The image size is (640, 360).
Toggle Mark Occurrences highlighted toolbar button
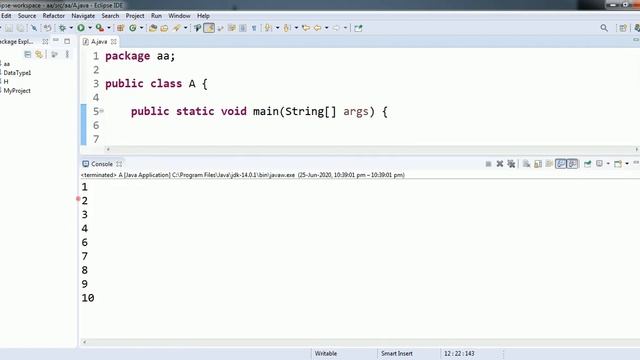pyautogui.click(x=209, y=28)
